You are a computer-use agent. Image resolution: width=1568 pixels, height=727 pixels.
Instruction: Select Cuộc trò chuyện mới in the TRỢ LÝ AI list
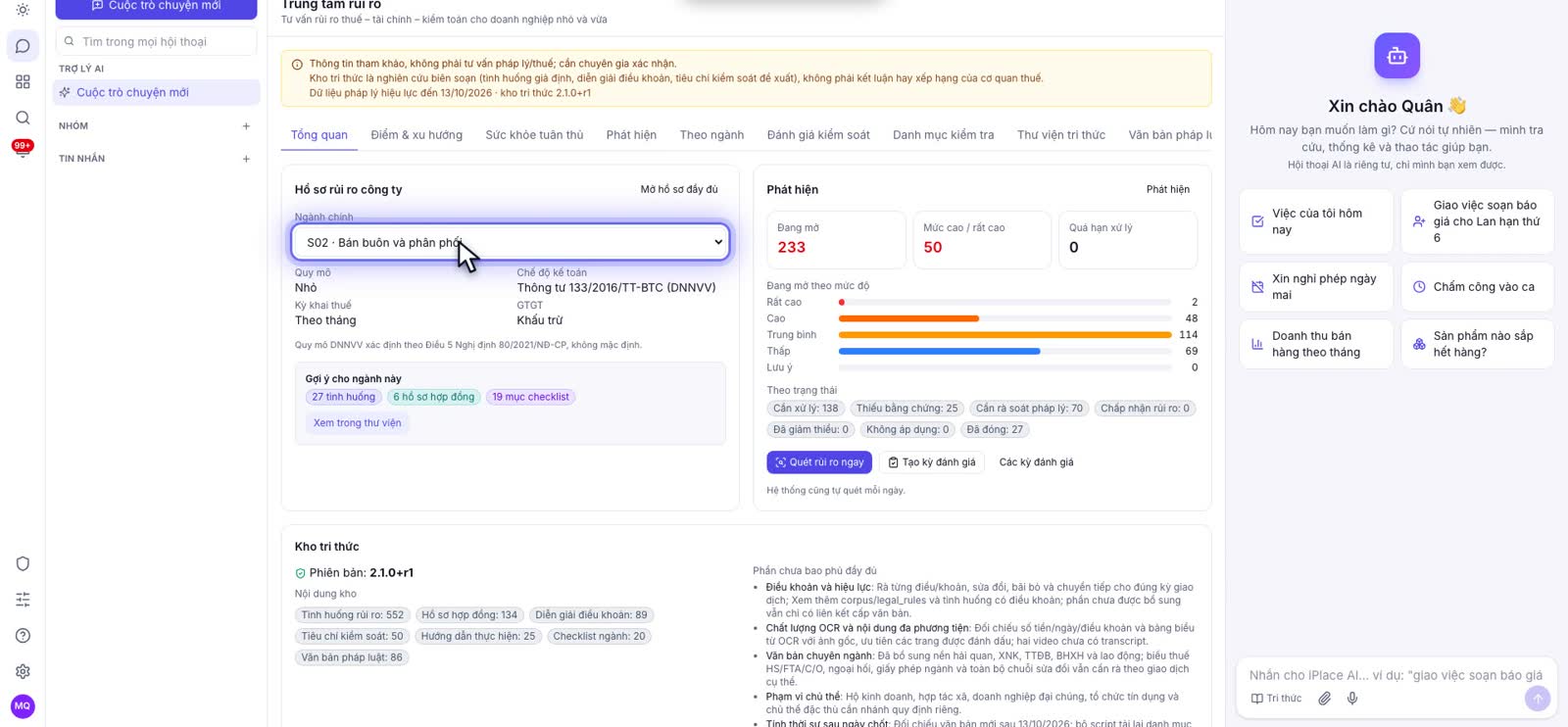pos(157,92)
